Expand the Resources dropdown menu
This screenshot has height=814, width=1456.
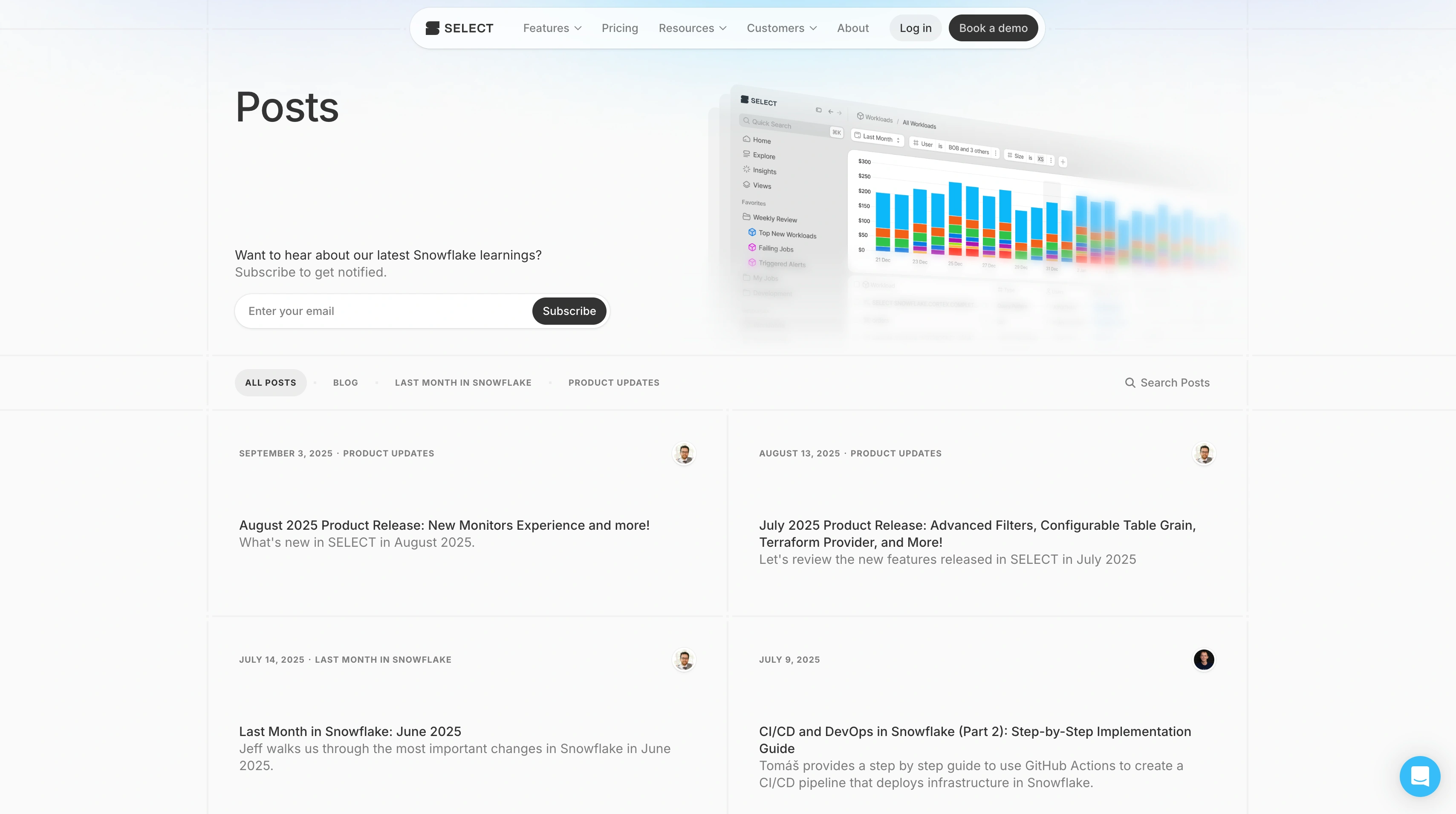(692, 28)
